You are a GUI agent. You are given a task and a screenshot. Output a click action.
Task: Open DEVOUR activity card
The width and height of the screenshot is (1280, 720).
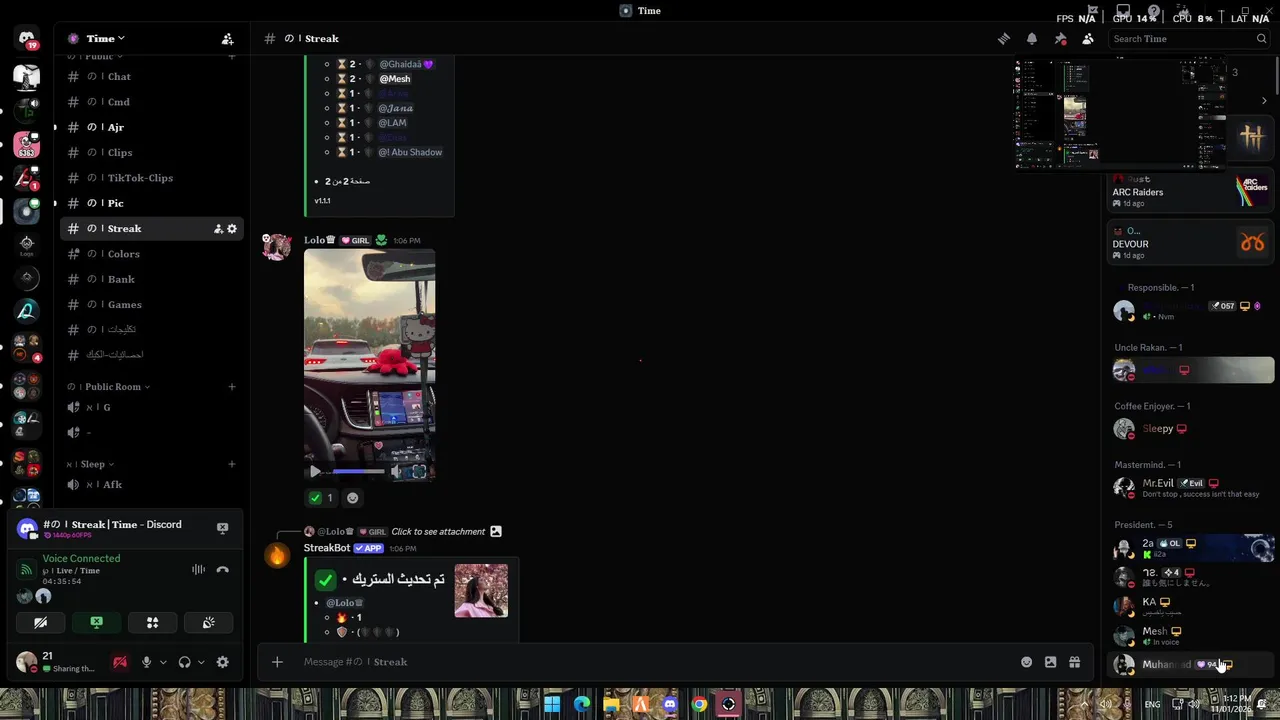(1190, 243)
